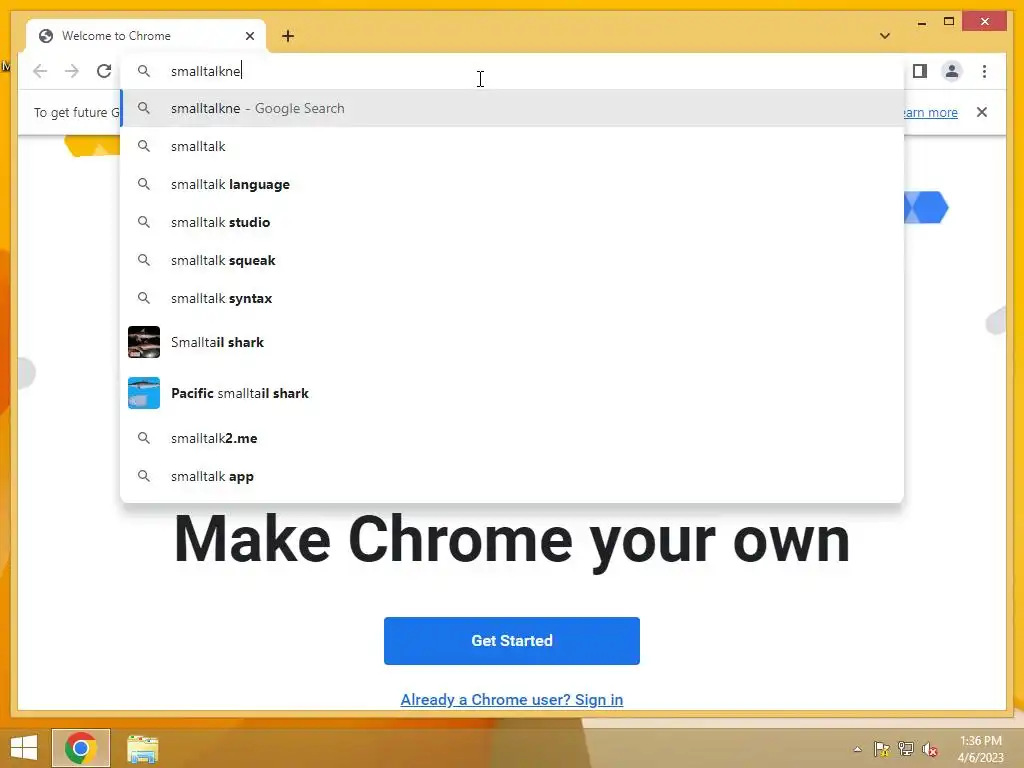The width and height of the screenshot is (1024, 768).
Task: Select 'smalltalk squeak' suggestion
Action: click(x=512, y=260)
